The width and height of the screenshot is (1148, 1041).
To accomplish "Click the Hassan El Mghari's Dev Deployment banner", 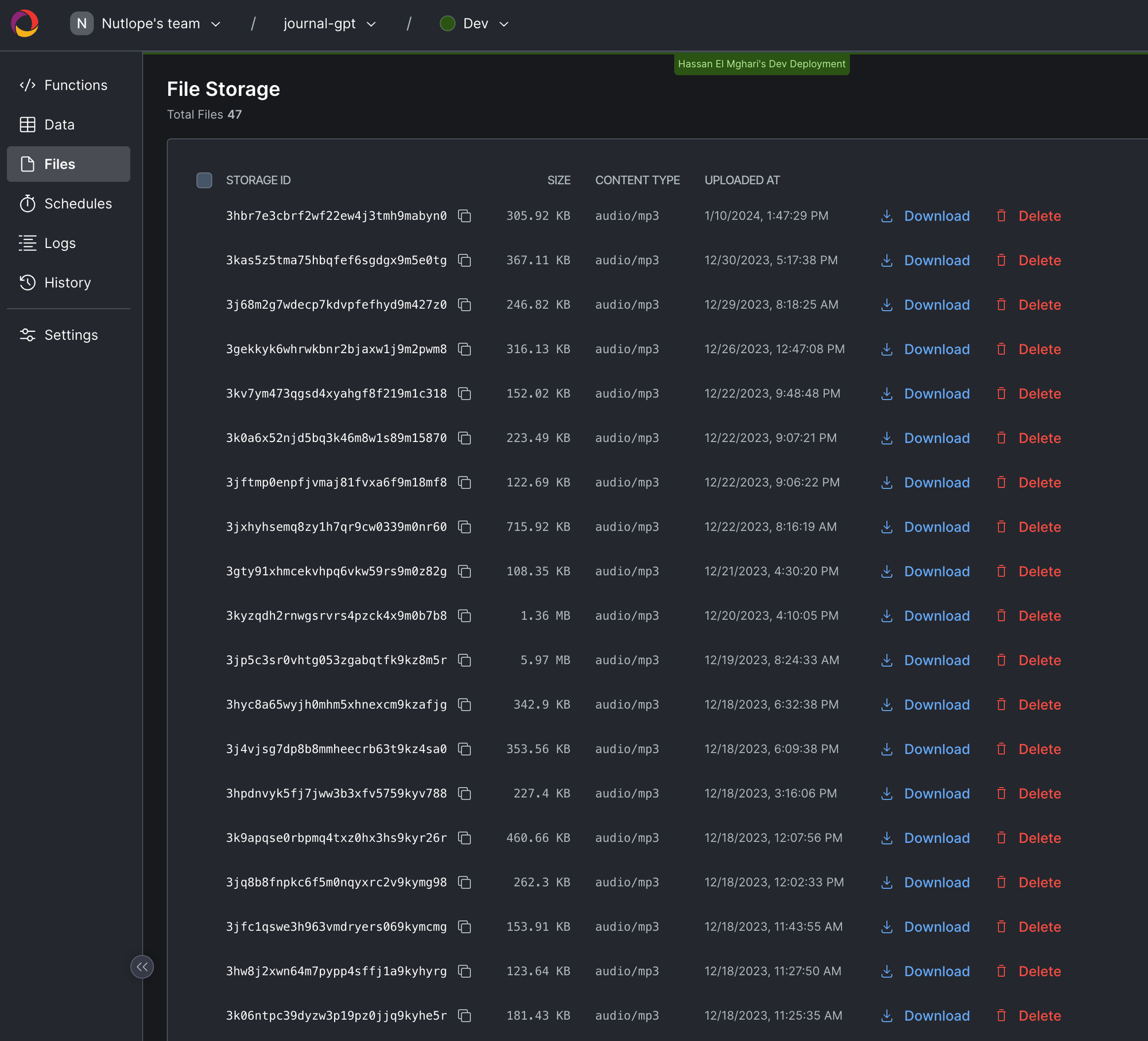I will pyautogui.click(x=762, y=64).
